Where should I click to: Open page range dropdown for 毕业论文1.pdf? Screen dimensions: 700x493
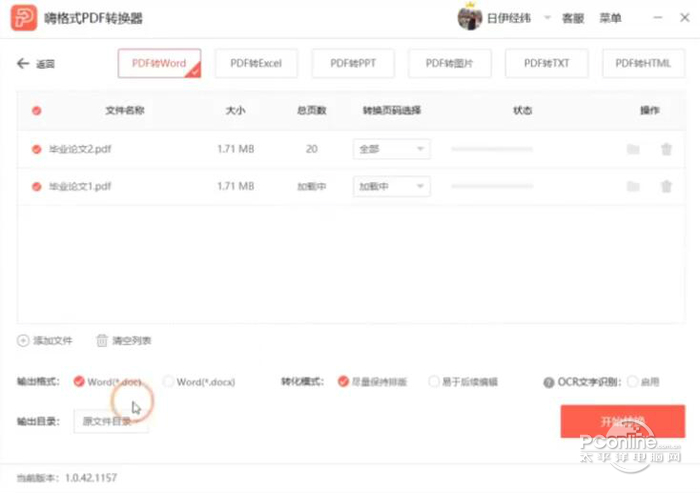392,186
